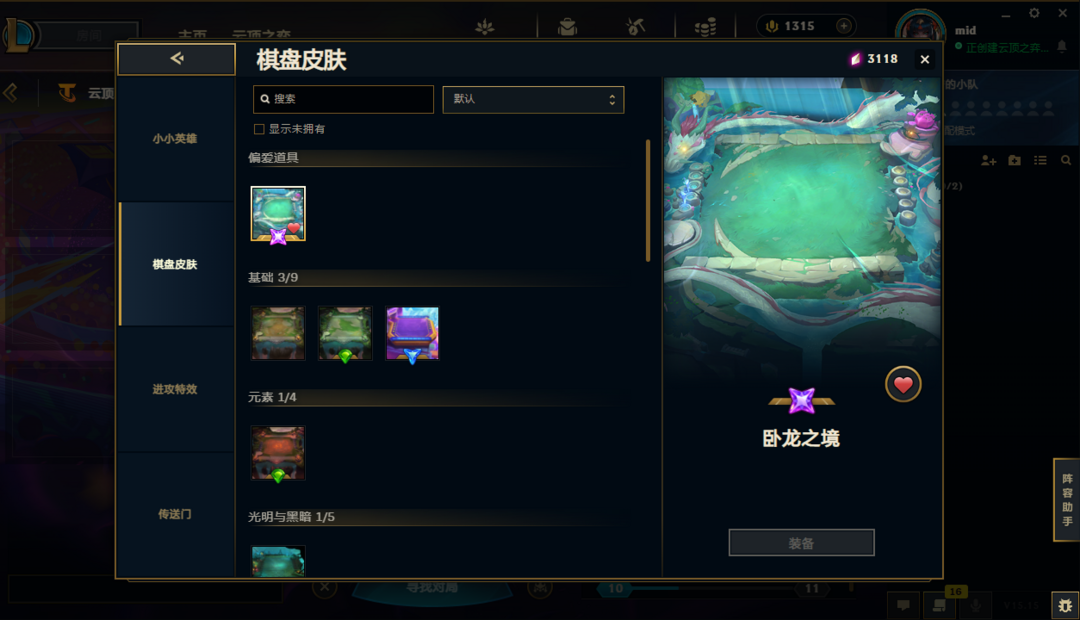Select the purple arena skin thumbnail

tap(412, 334)
